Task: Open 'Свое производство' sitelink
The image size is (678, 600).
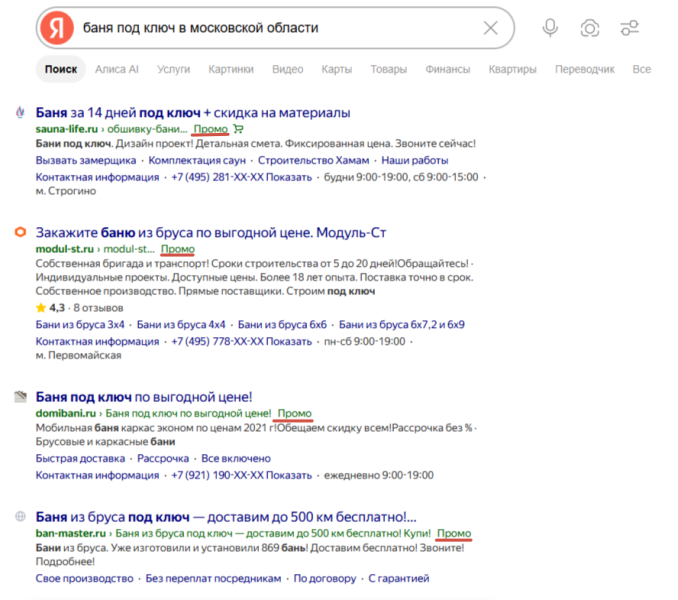Action: [x=84, y=578]
